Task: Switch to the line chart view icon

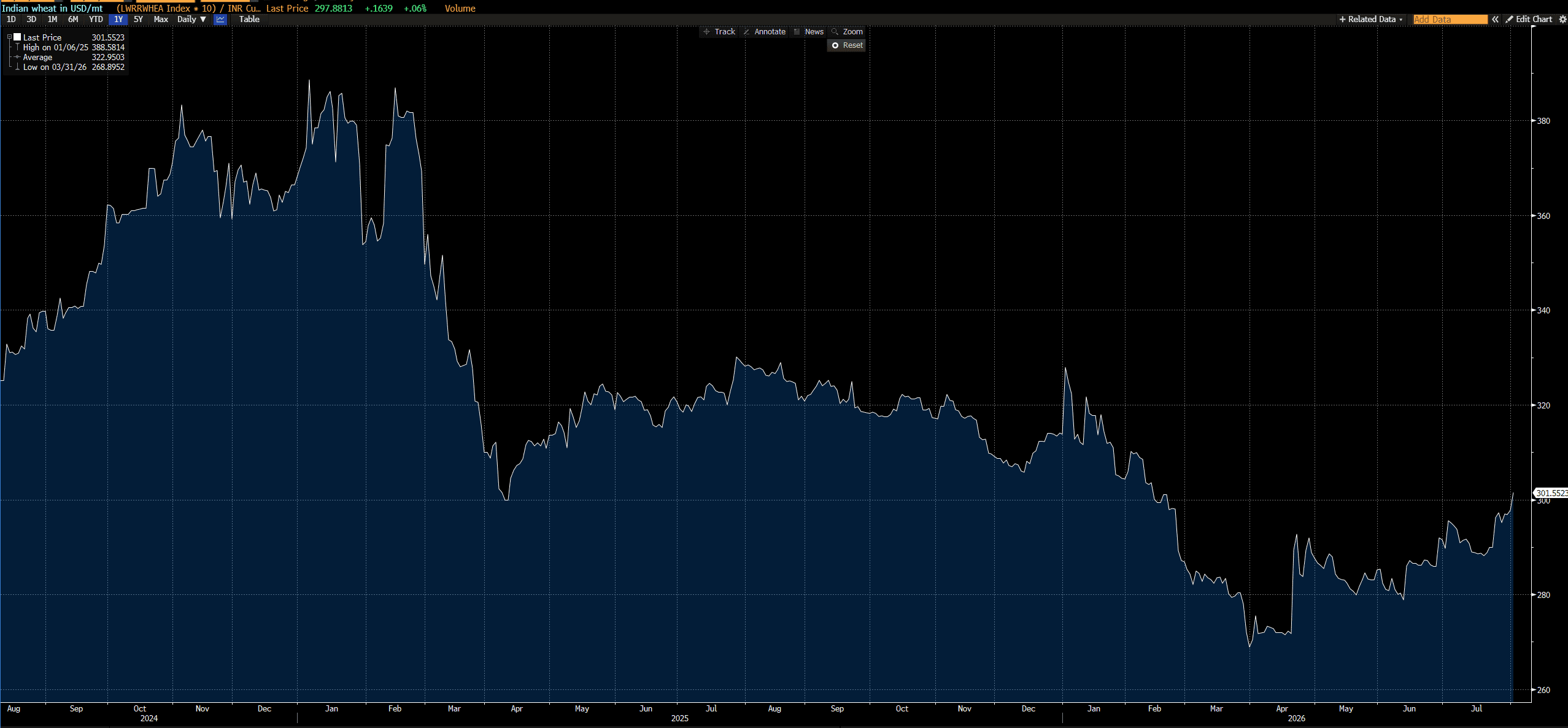Action: tap(220, 20)
